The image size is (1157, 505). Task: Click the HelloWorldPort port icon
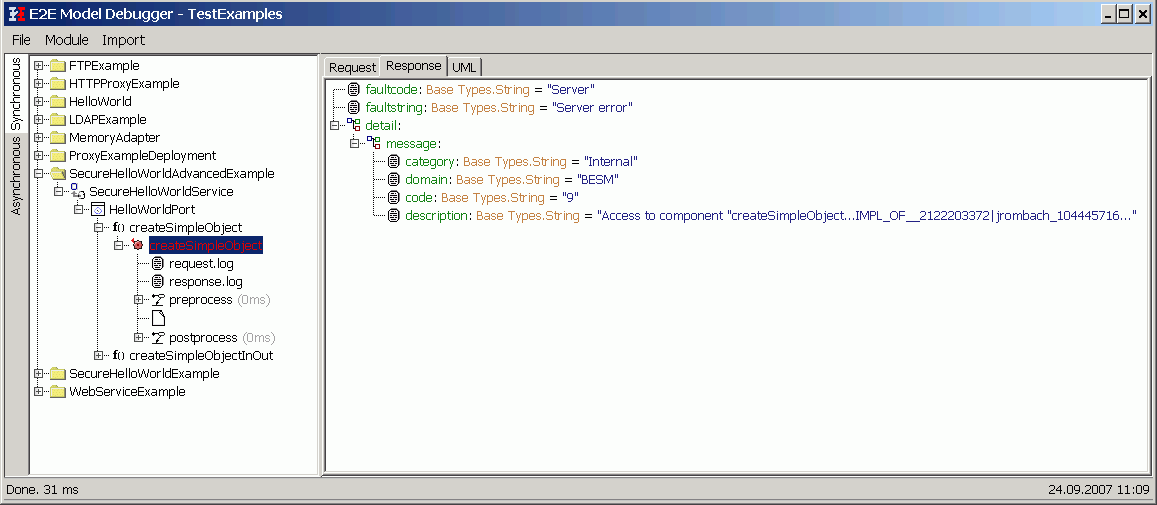(x=98, y=210)
